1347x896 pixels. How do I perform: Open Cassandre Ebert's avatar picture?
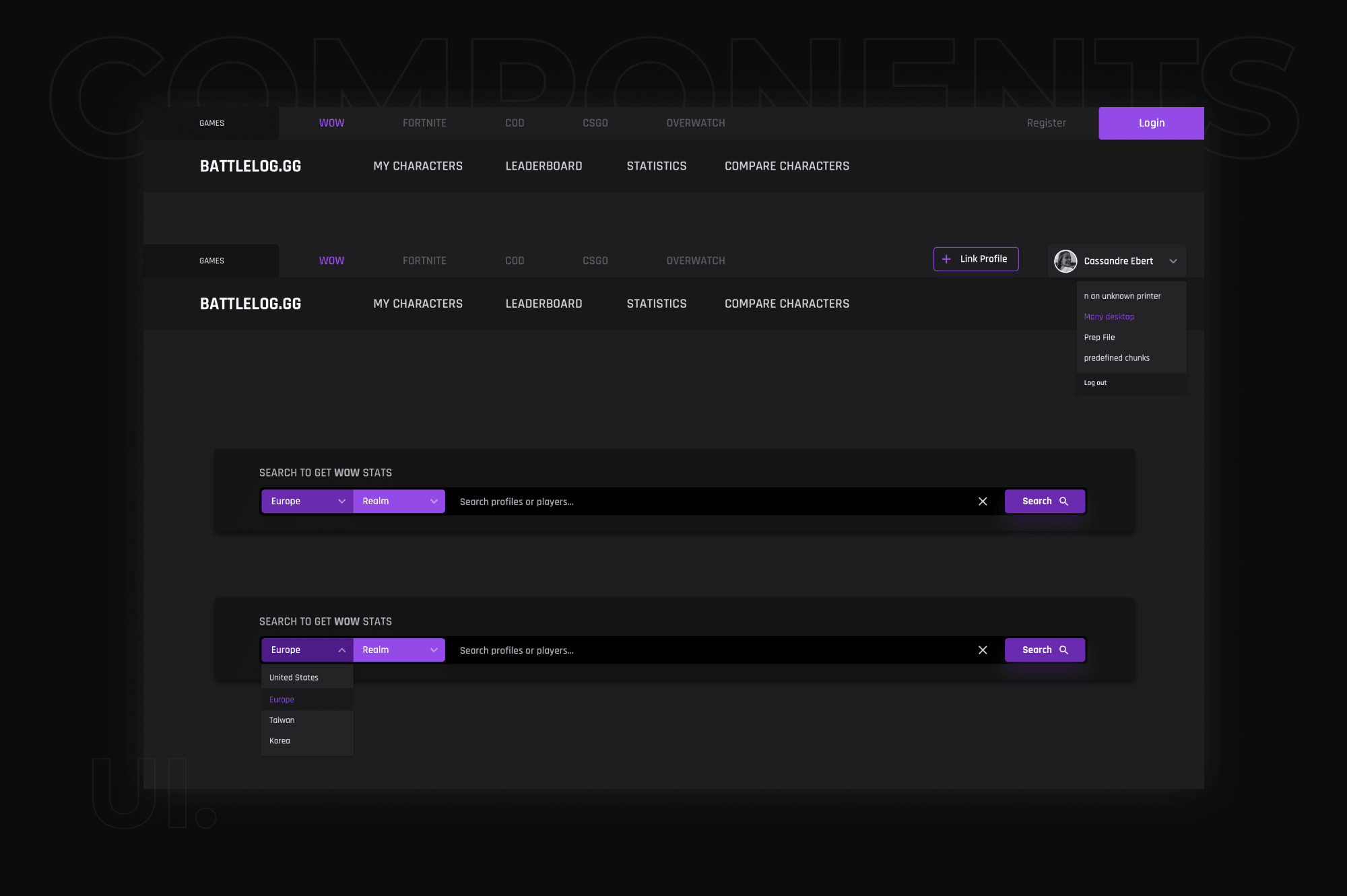tap(1065, 261)
